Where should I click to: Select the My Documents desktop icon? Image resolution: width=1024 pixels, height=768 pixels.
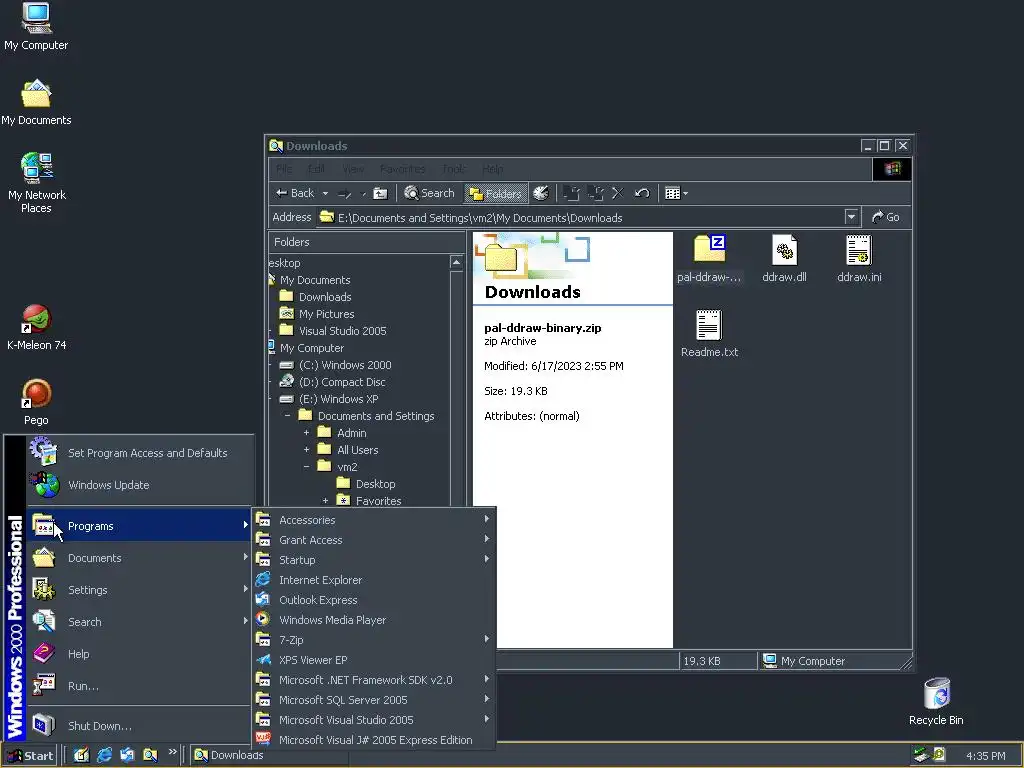[36, 102]
